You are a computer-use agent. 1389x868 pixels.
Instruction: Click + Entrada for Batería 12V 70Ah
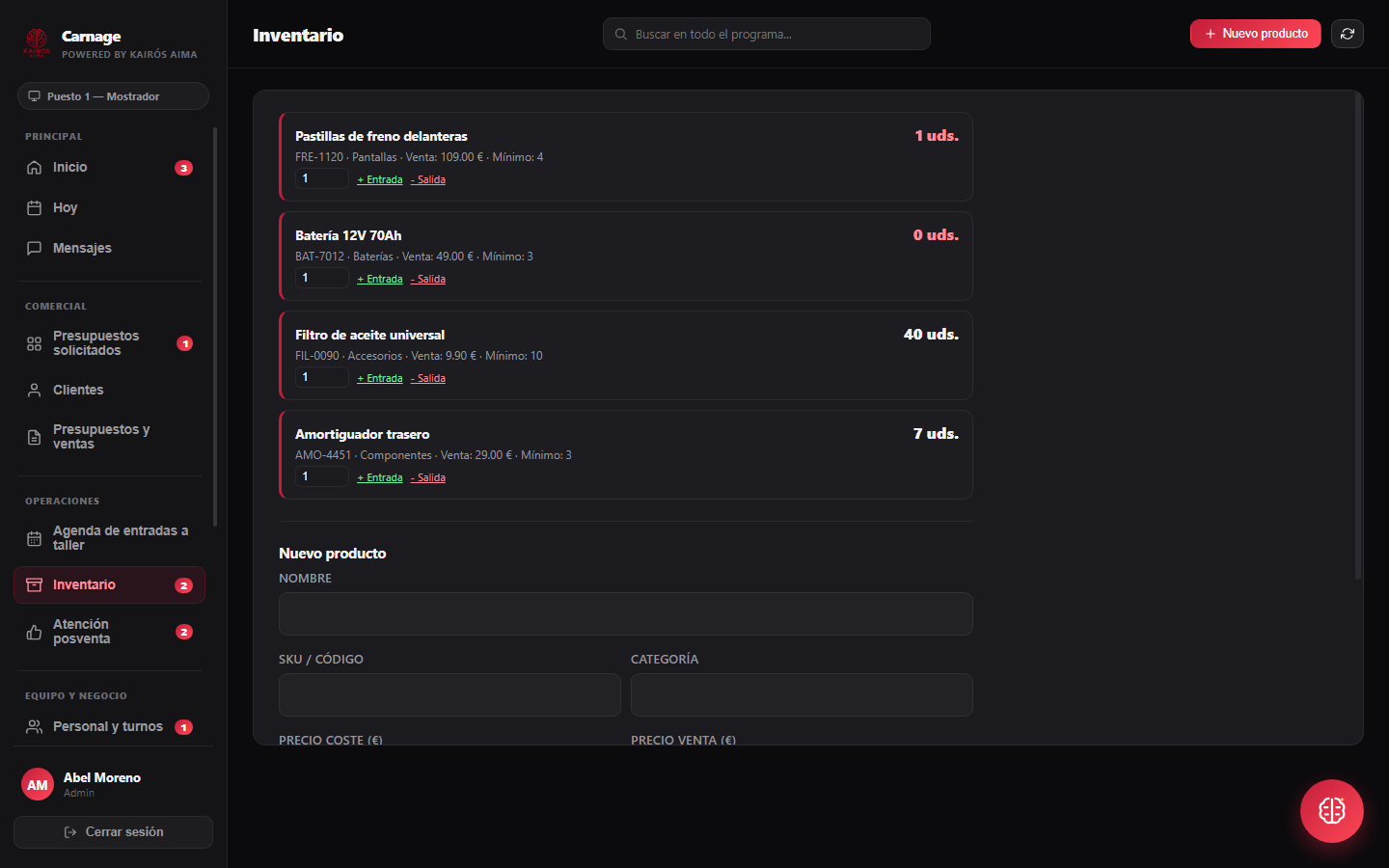click(380, 279)
